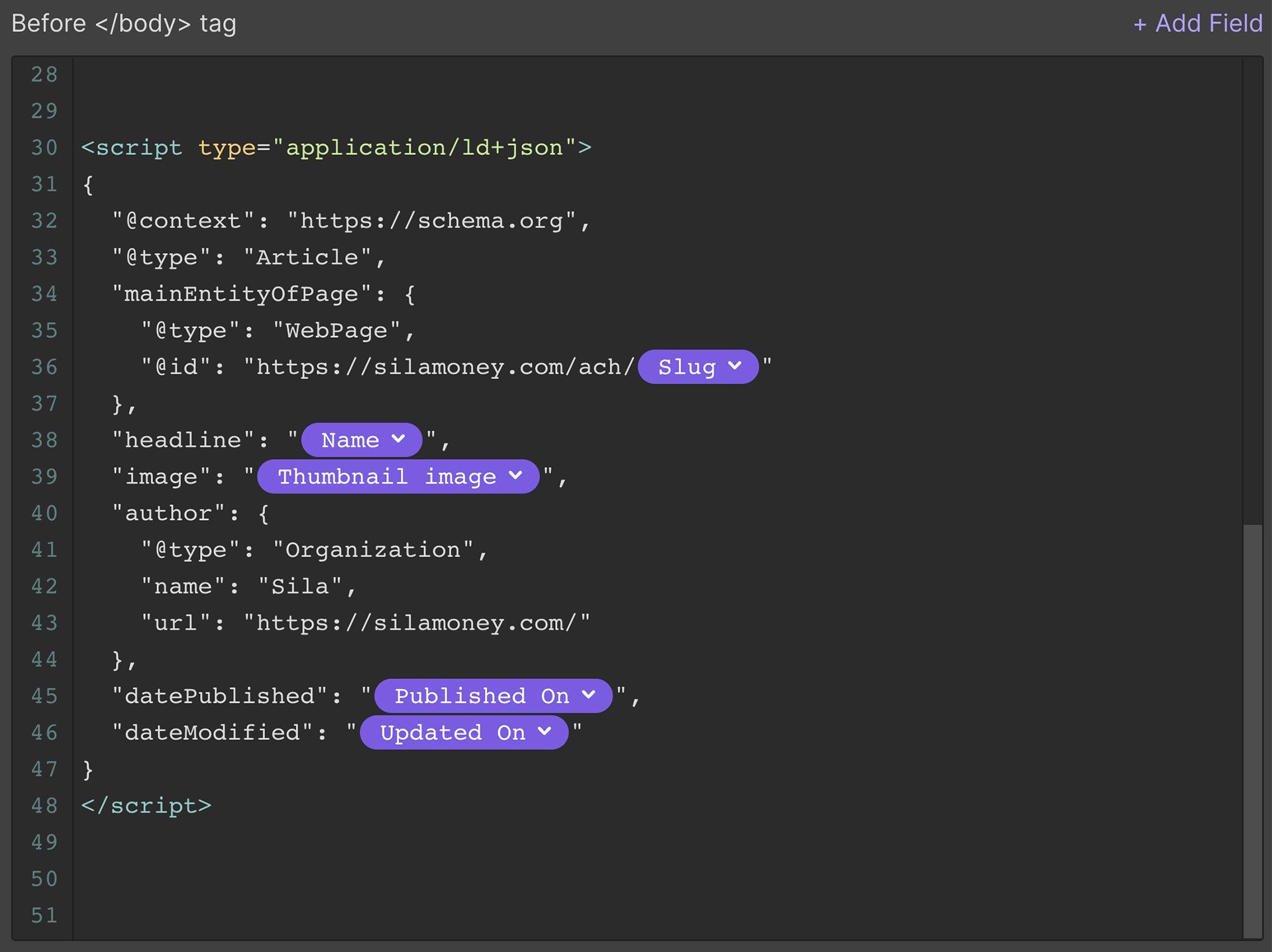Click the "name": "Sila" line
The width and height of the screenshot is (1272, 952).
coord(248,586)
